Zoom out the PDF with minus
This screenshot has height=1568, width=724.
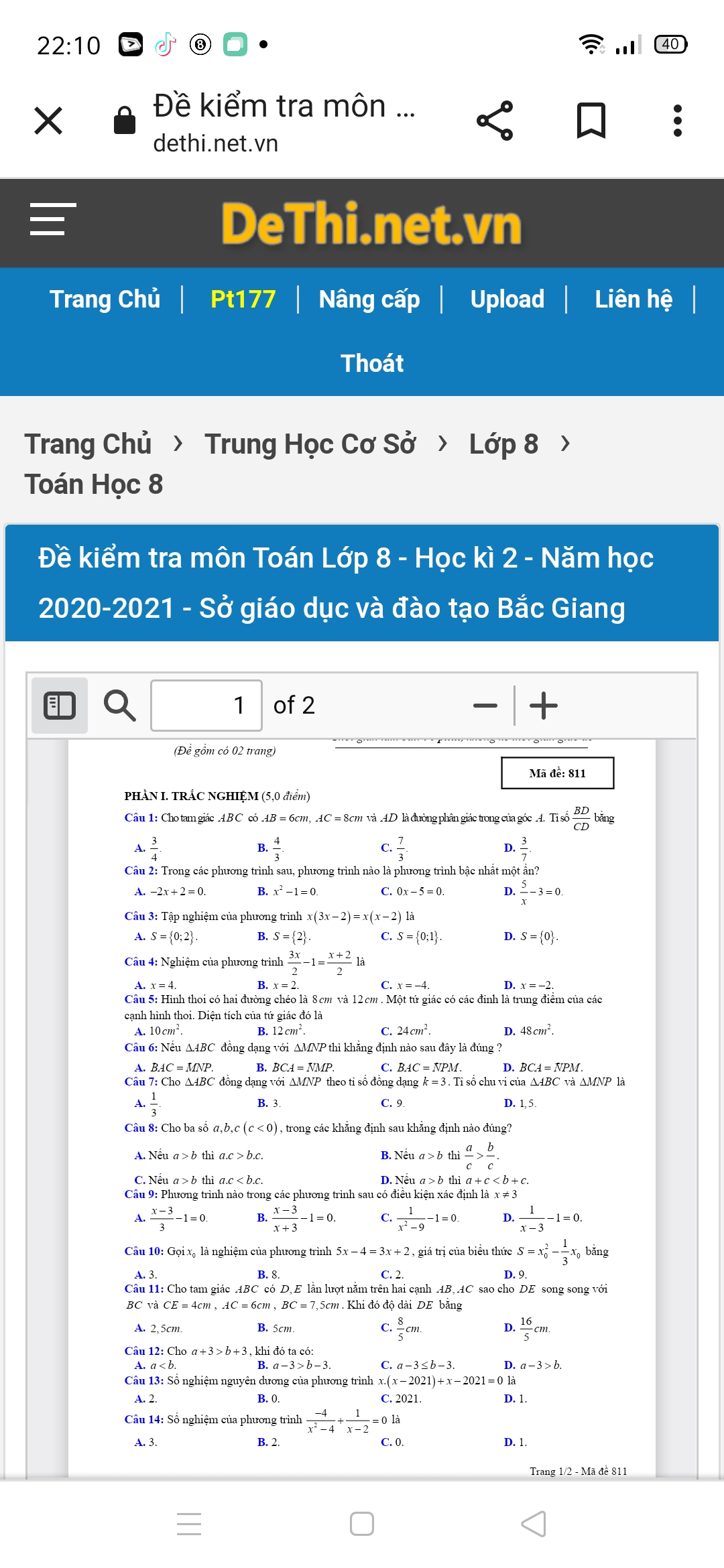[485, 706]
